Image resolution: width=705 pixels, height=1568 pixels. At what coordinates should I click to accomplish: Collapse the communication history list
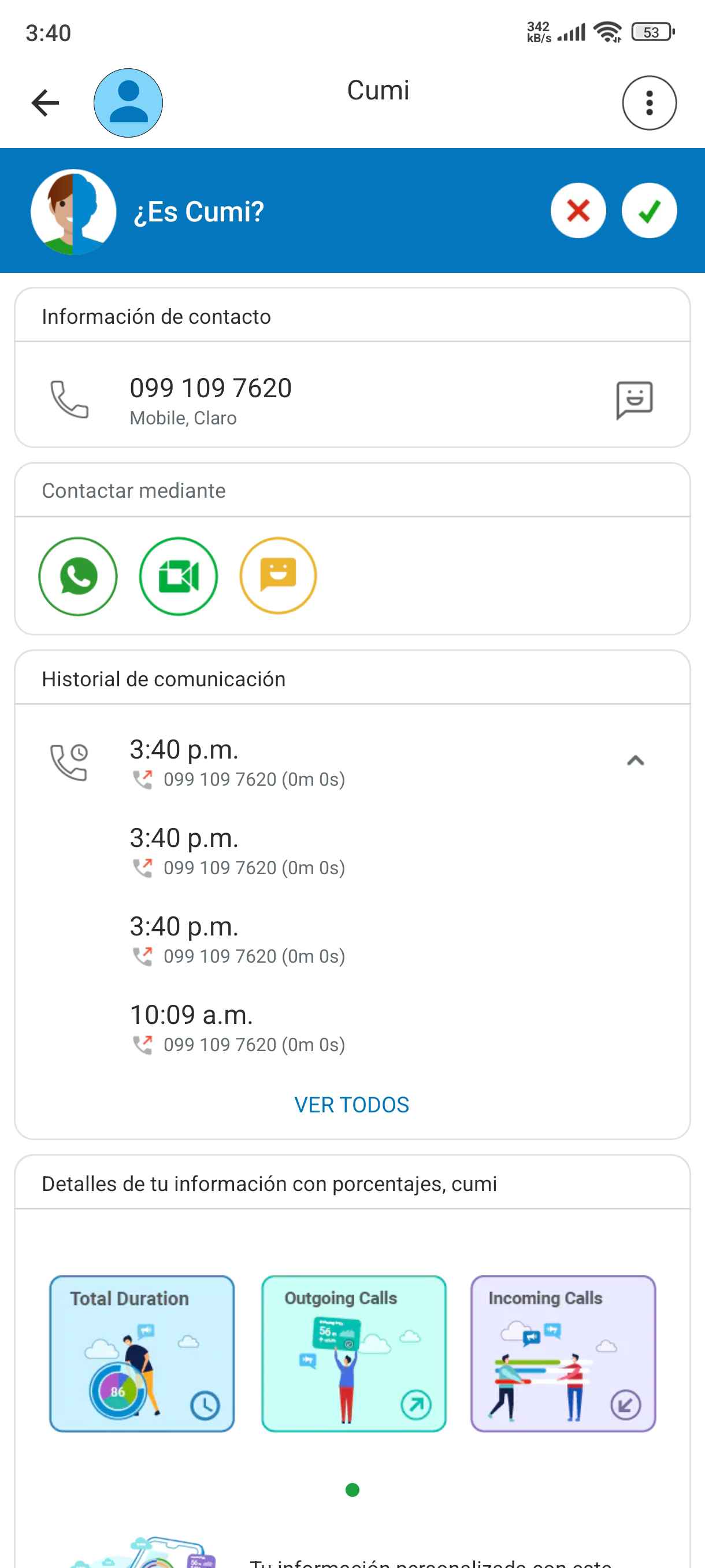click(635, 760)
